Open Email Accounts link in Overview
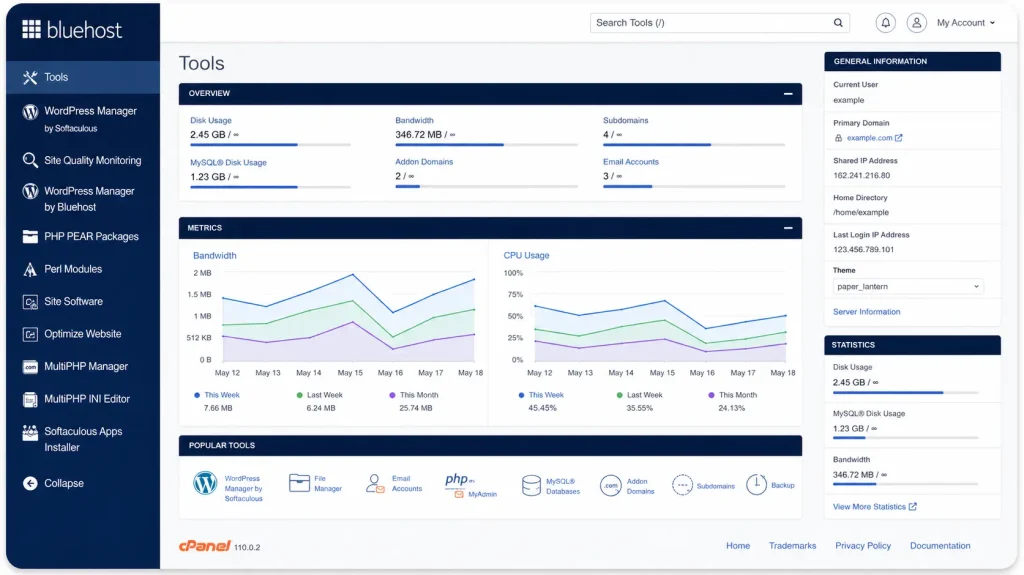Image resolution: width=1024 pixels, height=575 pixels. pyautogui.click(x=631, y=161)
